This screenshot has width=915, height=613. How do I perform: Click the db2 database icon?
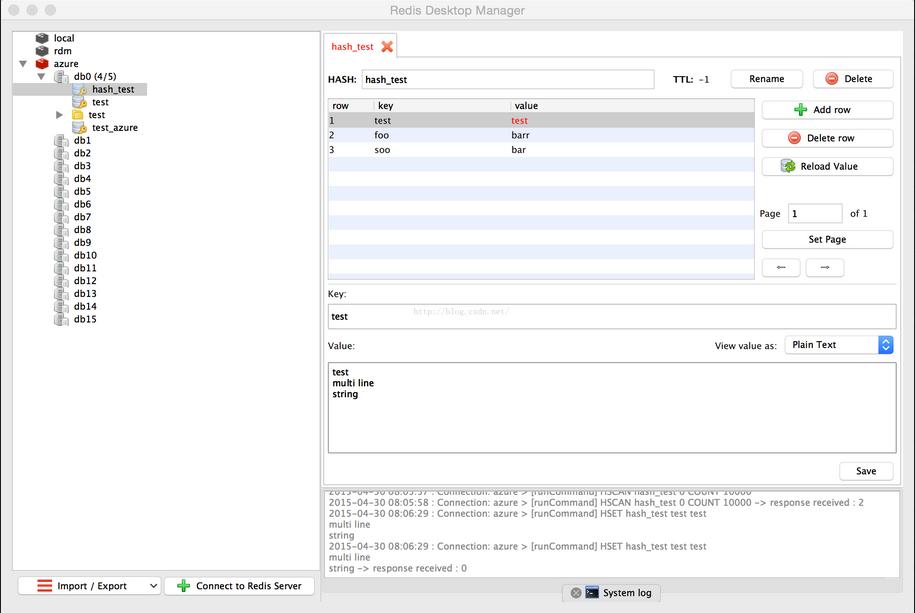point(61,153)
